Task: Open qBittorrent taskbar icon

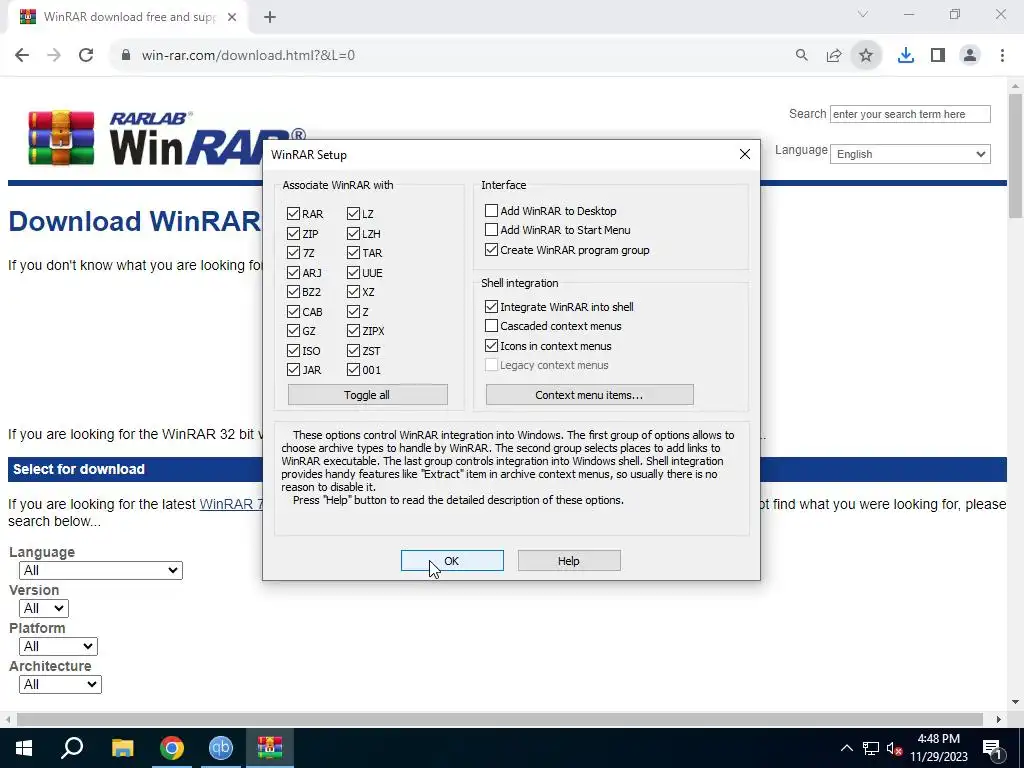Action: pyautogui.click(x=221, y=748)
